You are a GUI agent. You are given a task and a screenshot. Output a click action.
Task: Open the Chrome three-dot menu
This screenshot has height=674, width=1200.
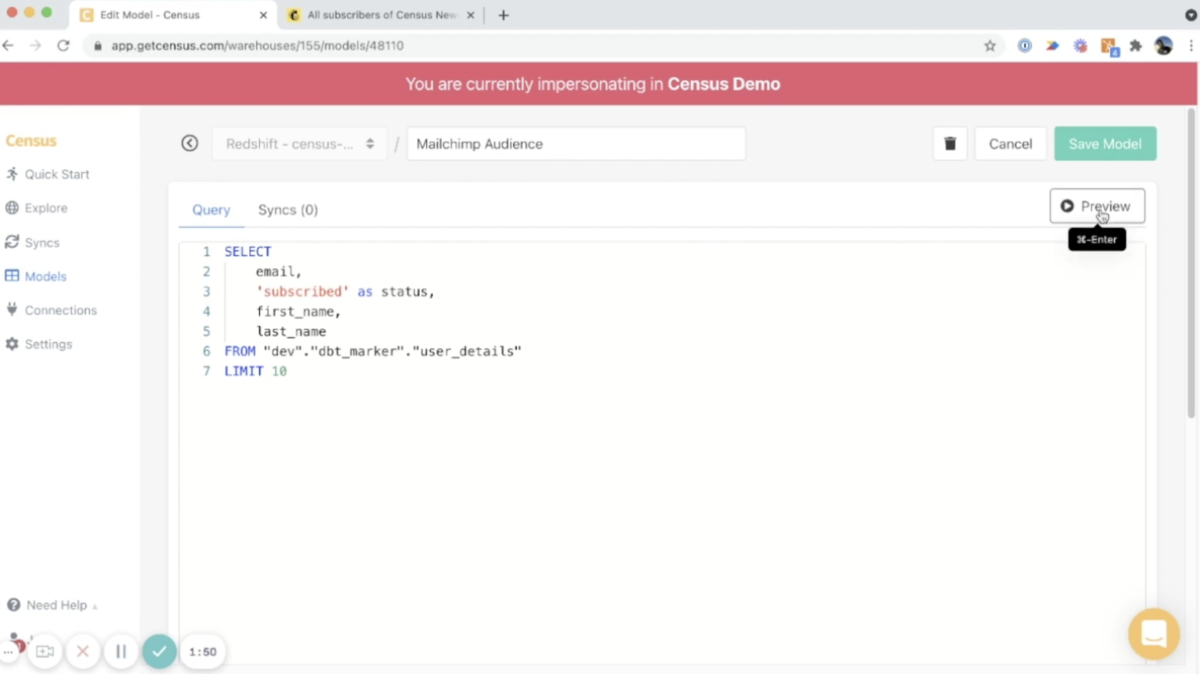coord(1190,45)
